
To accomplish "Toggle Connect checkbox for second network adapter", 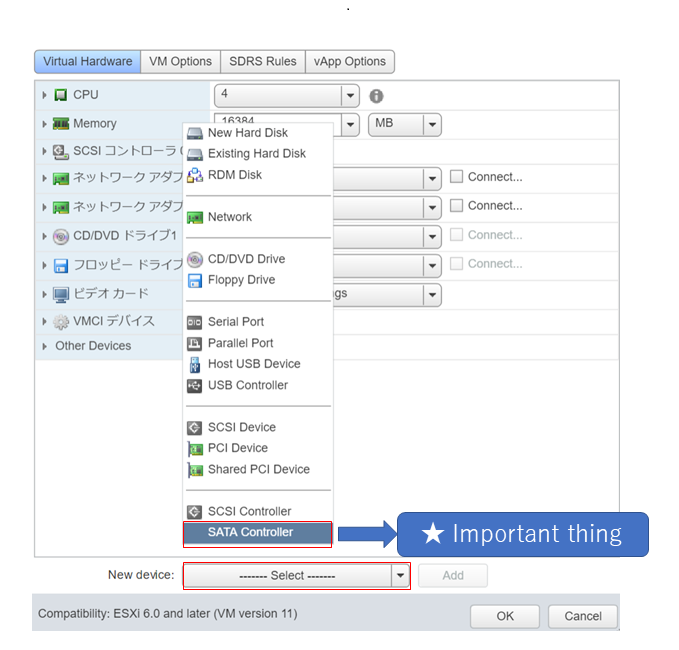I will click(456, 206).
